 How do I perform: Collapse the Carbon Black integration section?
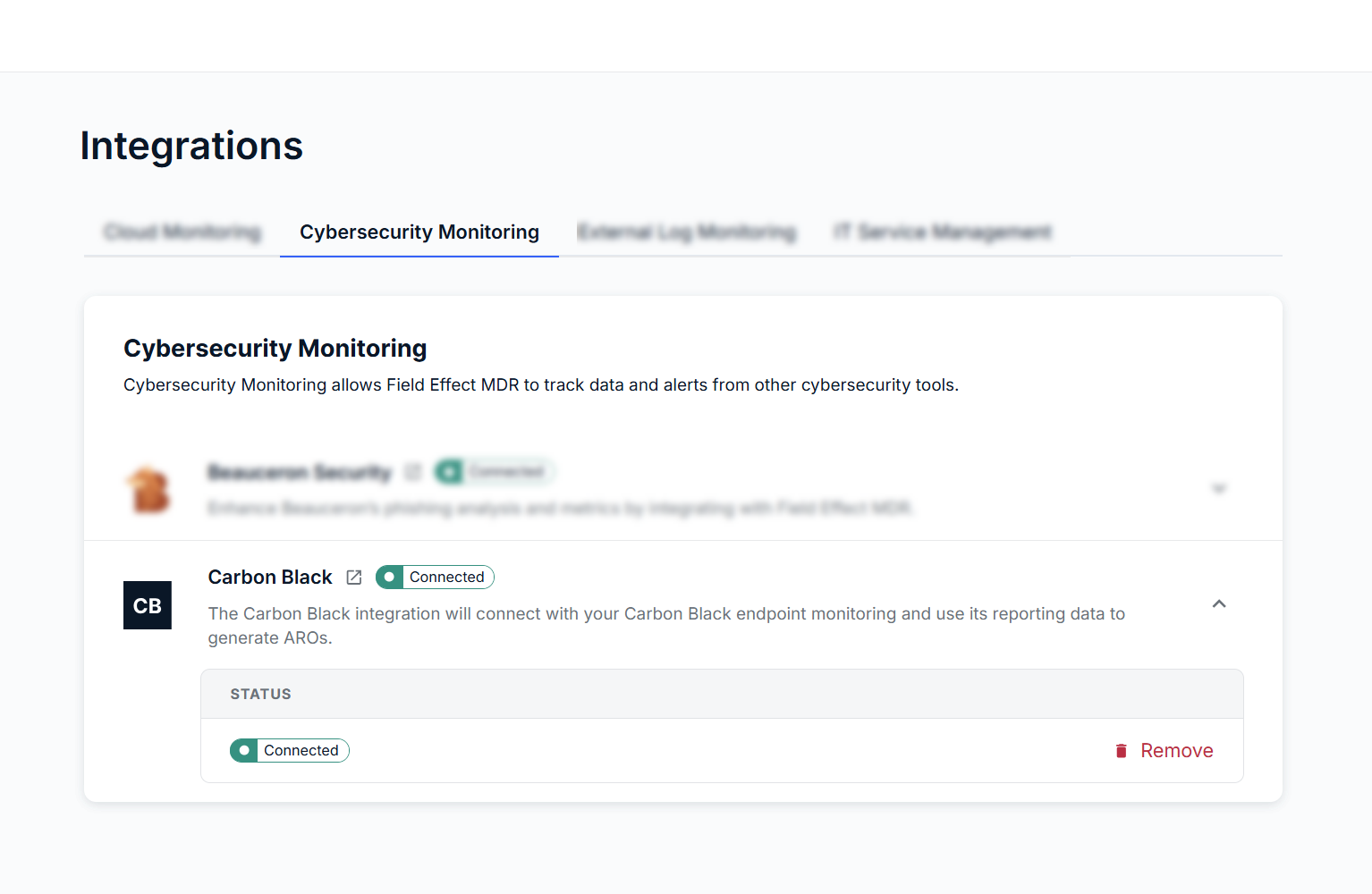(x=1219, y=604)
